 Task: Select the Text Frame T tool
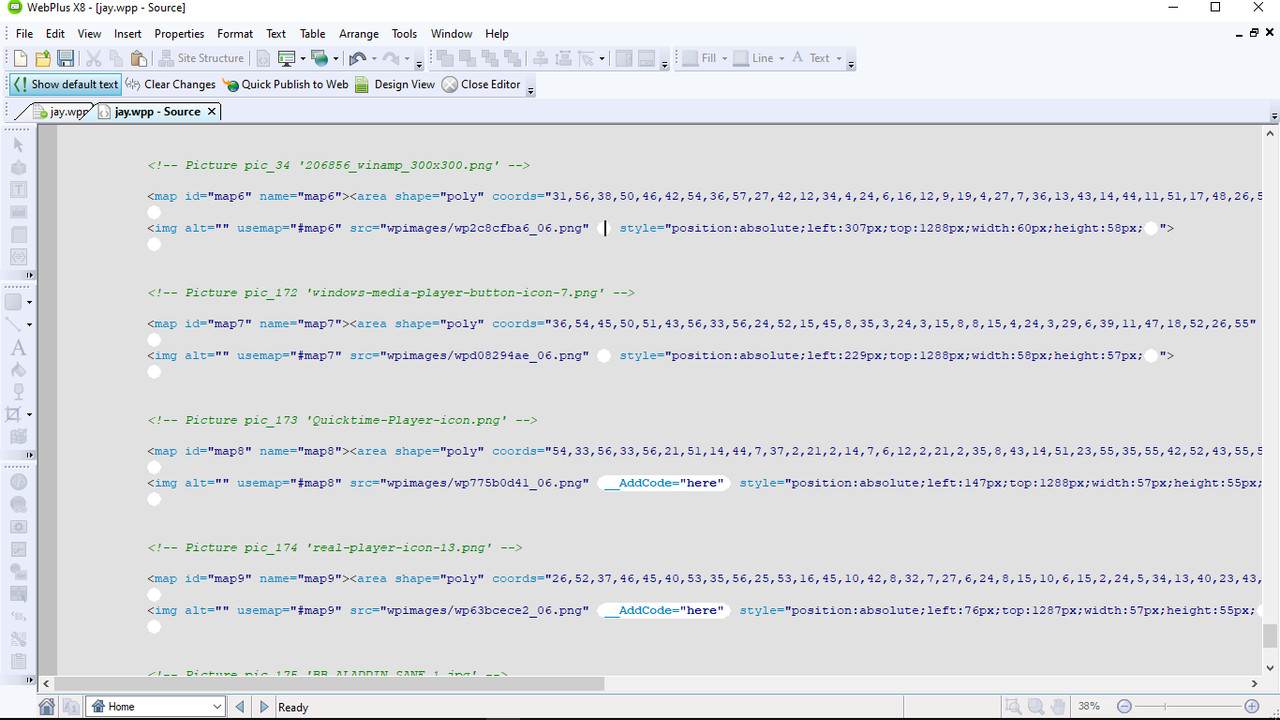tap(18, 190)
